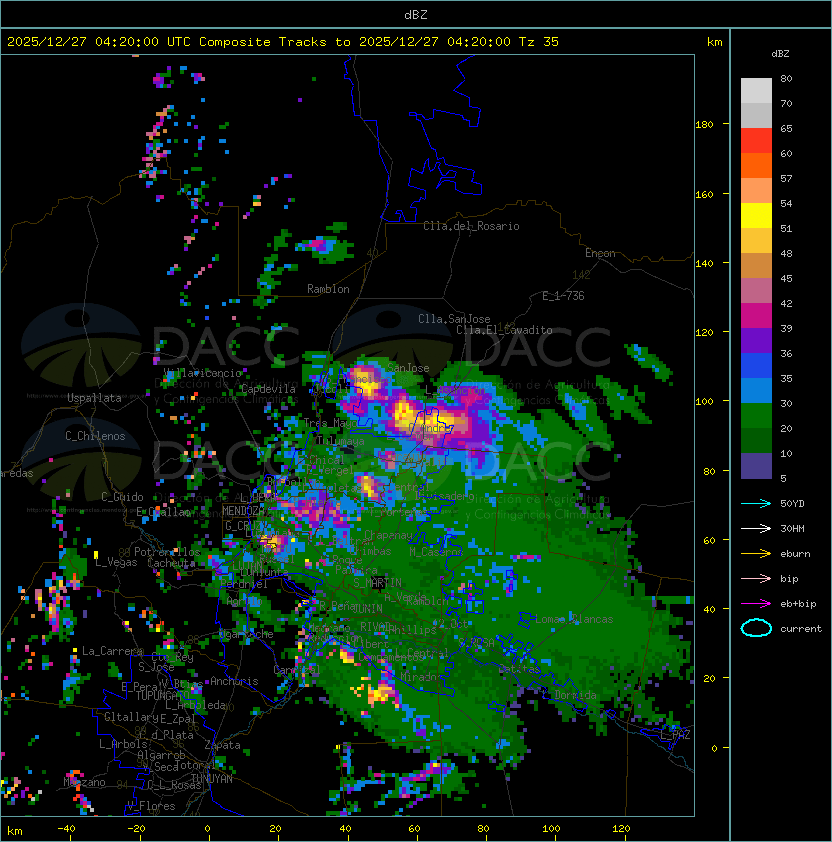The image size is (832, 842).
Task: Click the 180 tick on right axis
Action: [x=704, y=124]
